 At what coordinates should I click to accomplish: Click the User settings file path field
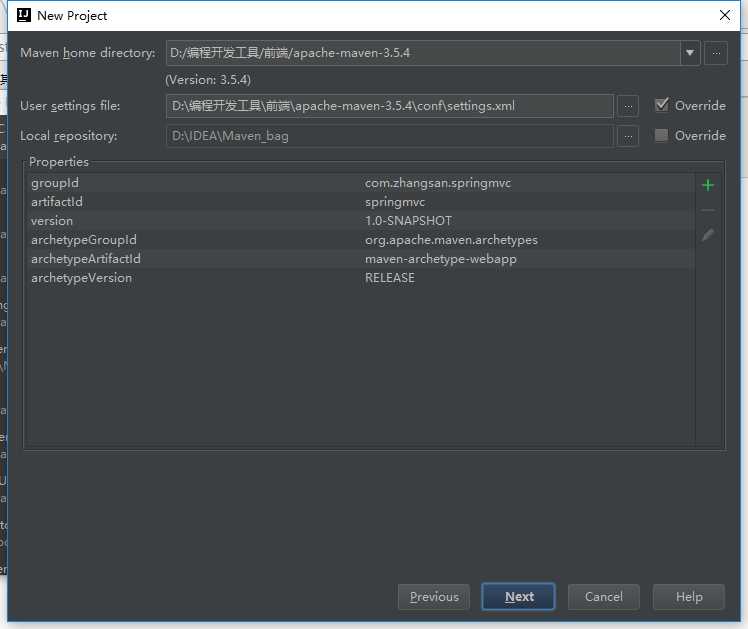[x=390, y=106]
